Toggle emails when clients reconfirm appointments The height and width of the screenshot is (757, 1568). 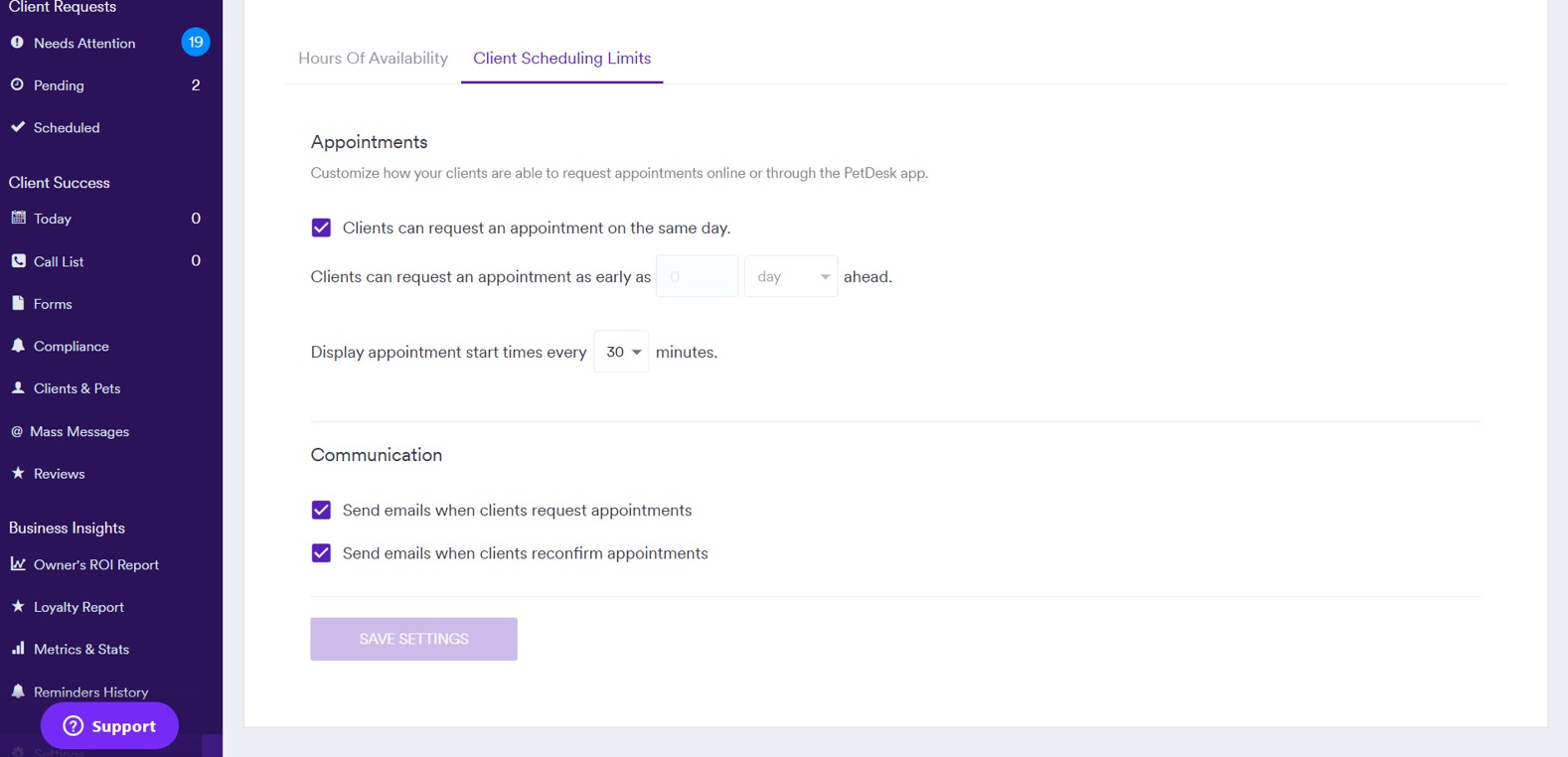pos(321,552)
